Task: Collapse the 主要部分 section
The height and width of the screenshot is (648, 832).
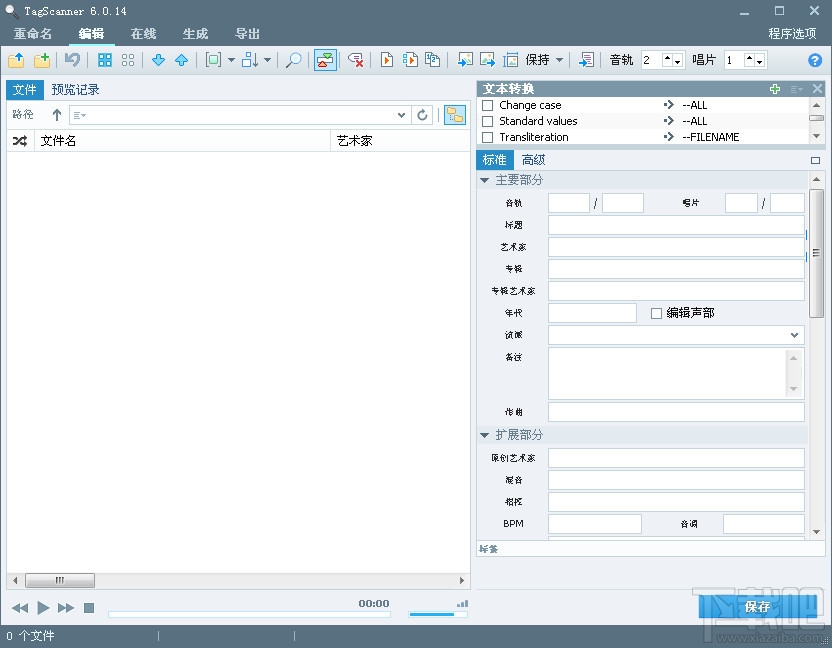Action: pos(485,180)
